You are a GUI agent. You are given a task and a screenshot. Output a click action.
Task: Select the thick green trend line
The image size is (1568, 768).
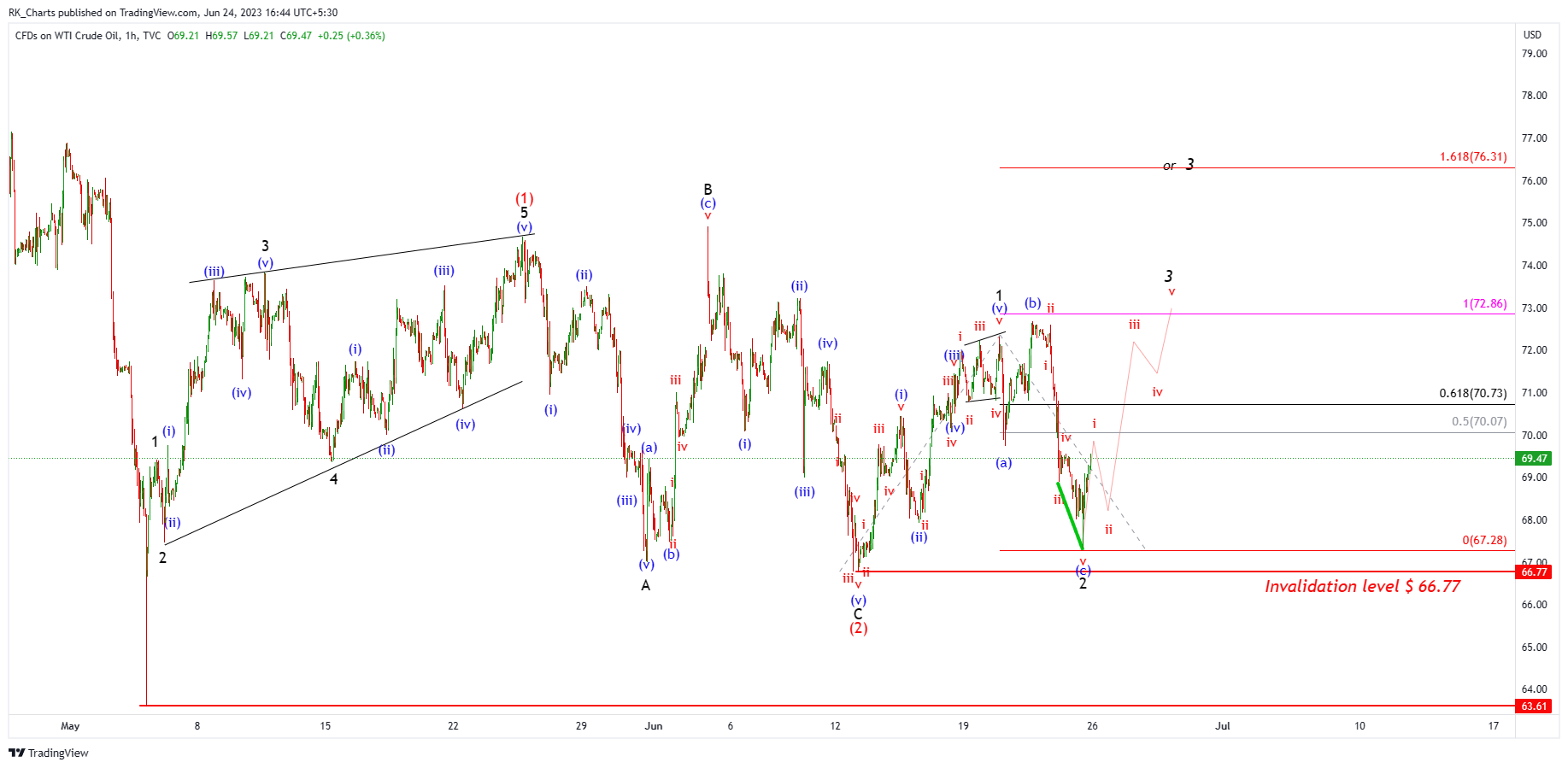tap(1070, 516)
